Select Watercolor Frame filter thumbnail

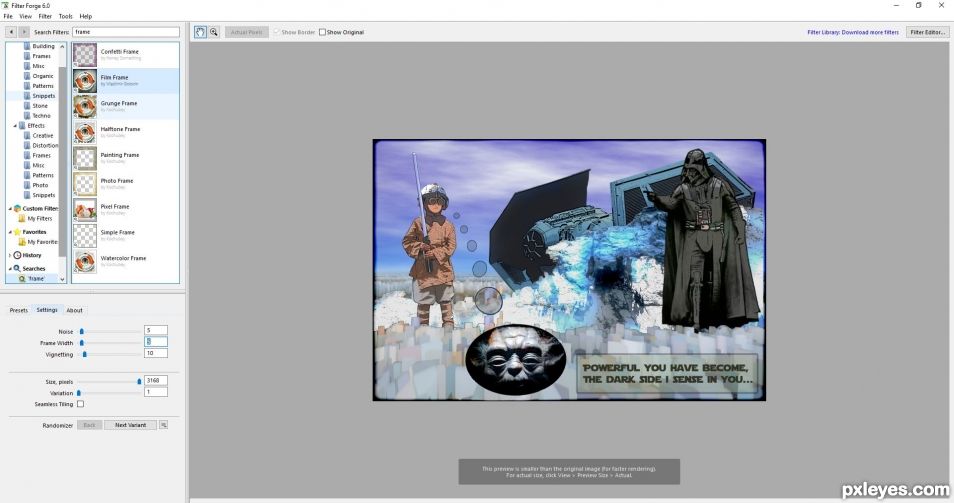coord(85,262)
